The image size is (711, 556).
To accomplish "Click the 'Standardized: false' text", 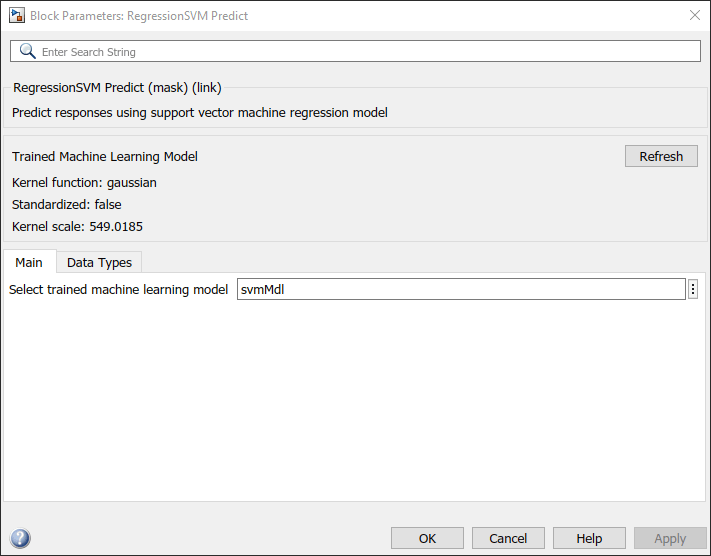I will coord(66,204).
